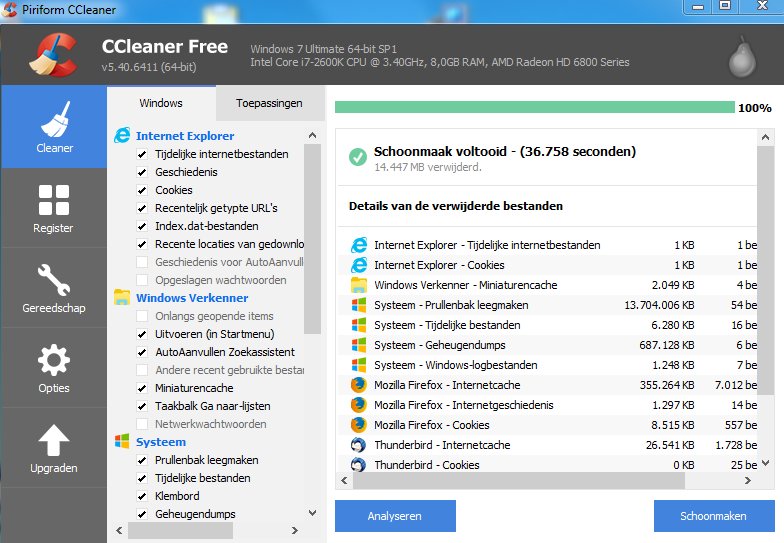Click results pane down scroll arrow
This screenshot has height=543, width=784.
click(765, 464)
